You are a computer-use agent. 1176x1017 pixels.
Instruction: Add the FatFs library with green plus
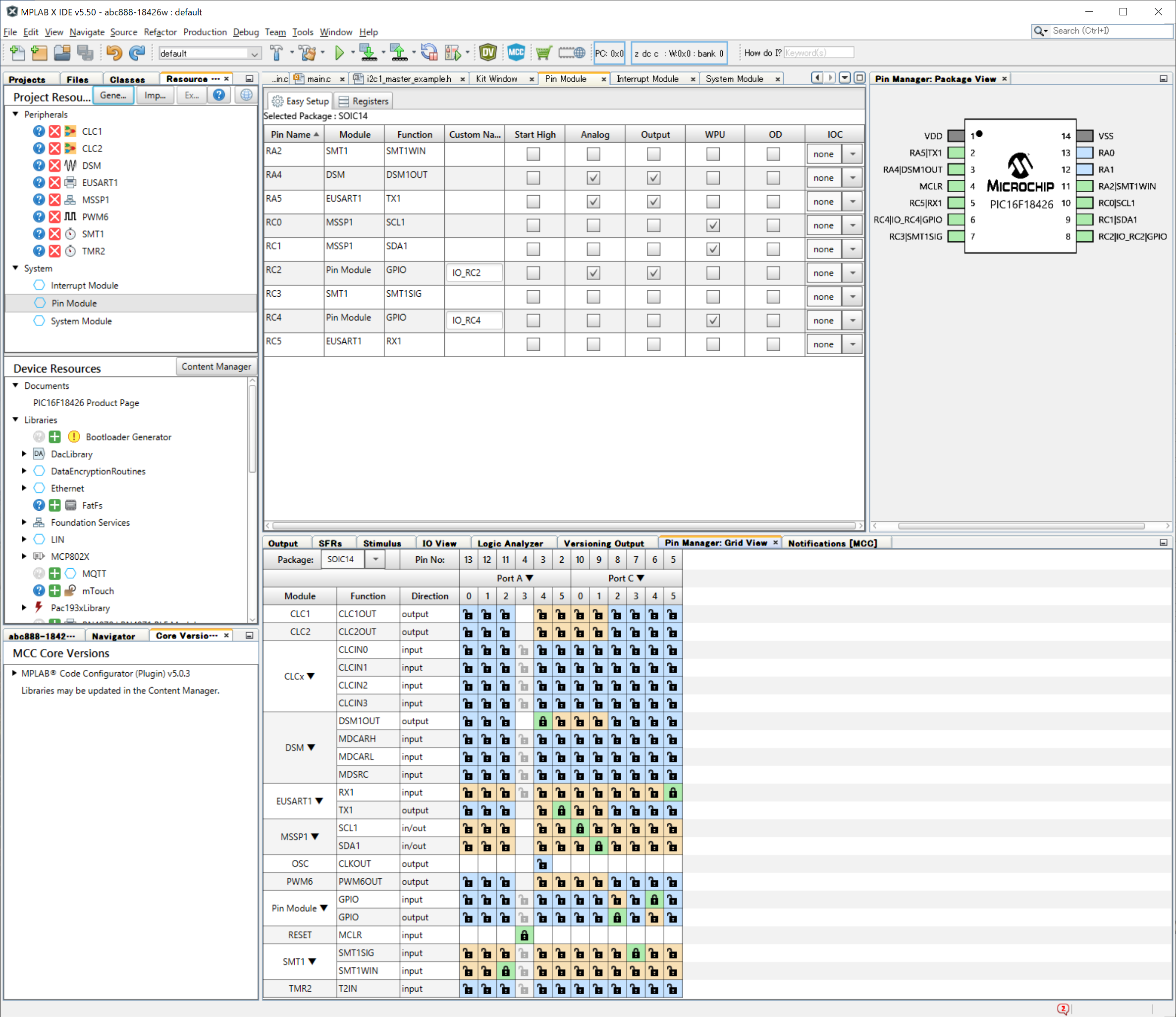[x=54, y=505]
